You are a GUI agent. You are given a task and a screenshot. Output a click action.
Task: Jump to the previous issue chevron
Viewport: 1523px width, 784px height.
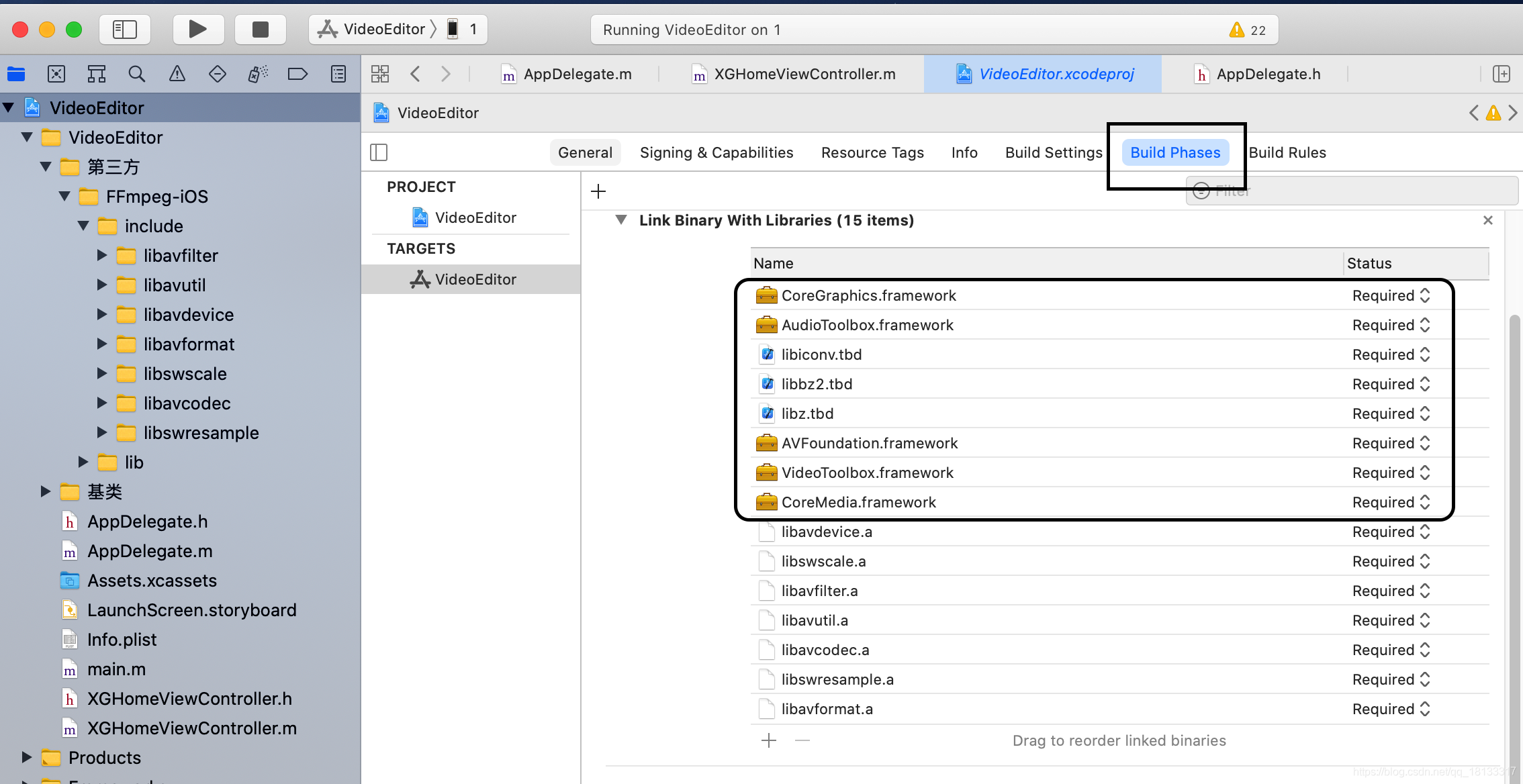pos(1474,113)
